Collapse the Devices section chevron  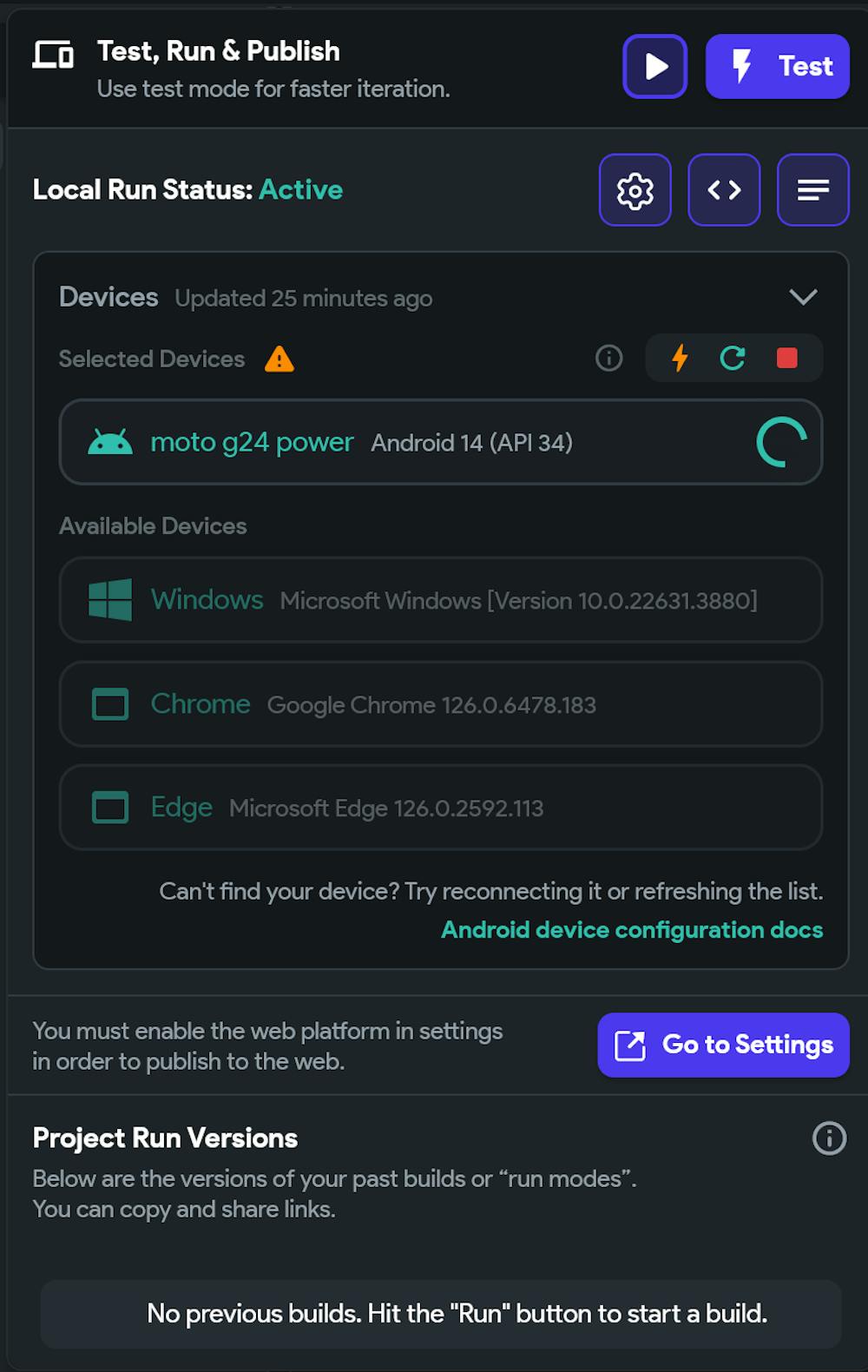coord(803,297)
